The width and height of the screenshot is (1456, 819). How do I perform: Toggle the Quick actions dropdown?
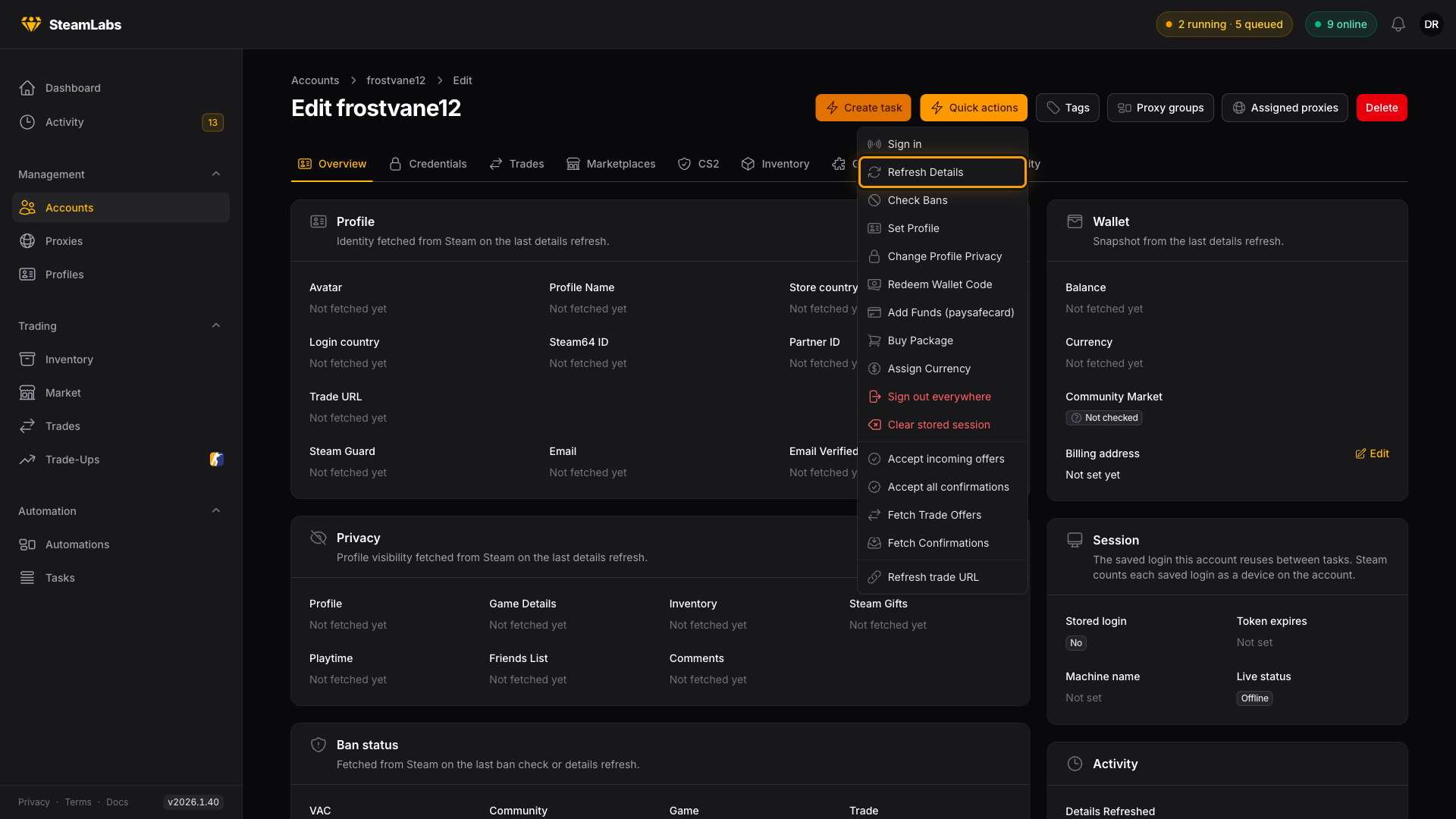[974, 108]
